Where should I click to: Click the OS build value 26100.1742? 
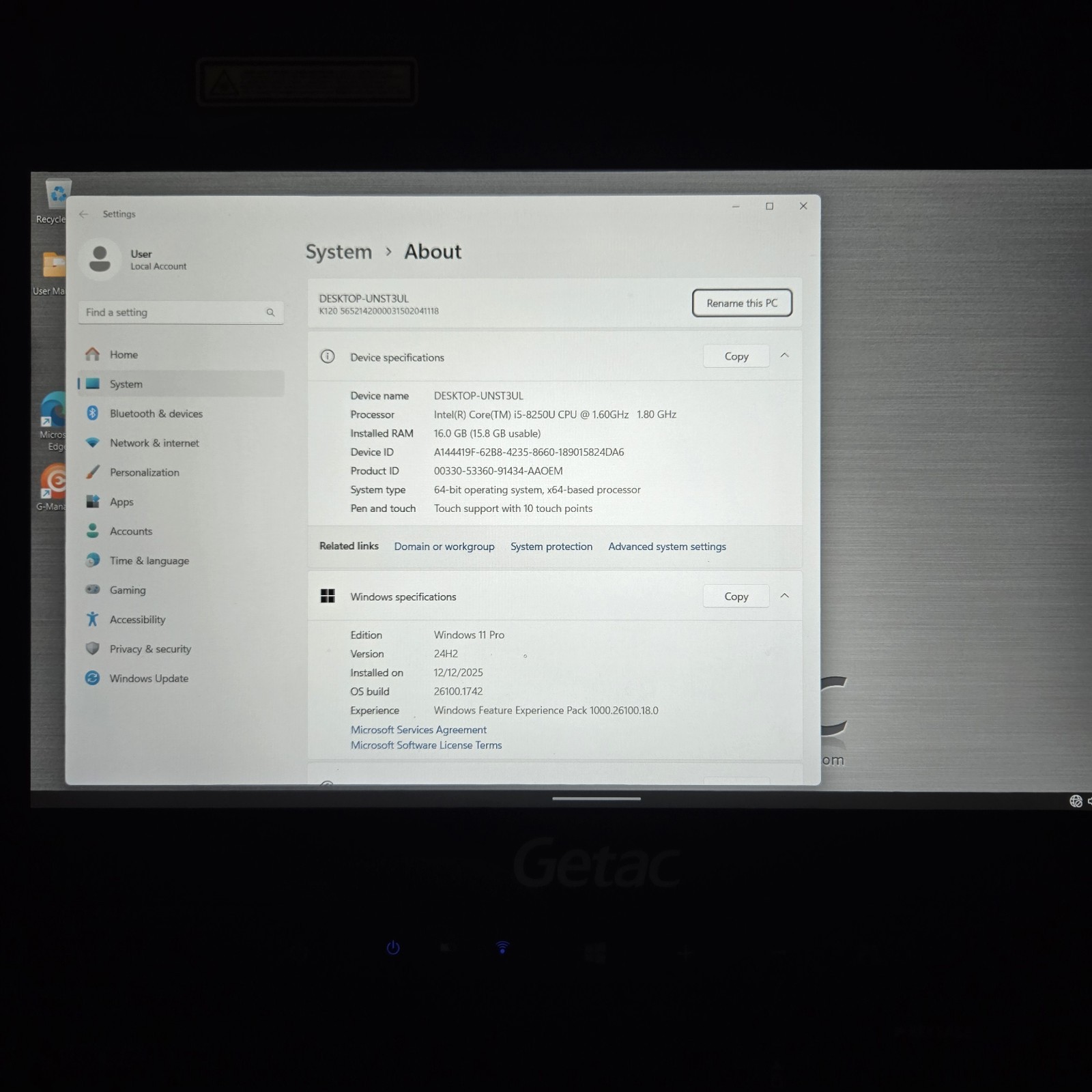458,691
